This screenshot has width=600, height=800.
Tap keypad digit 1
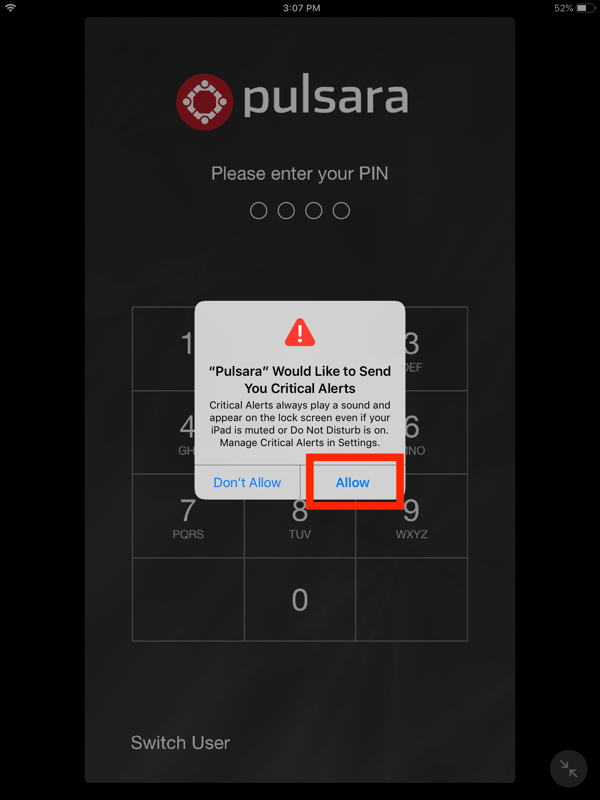(164, 348)
